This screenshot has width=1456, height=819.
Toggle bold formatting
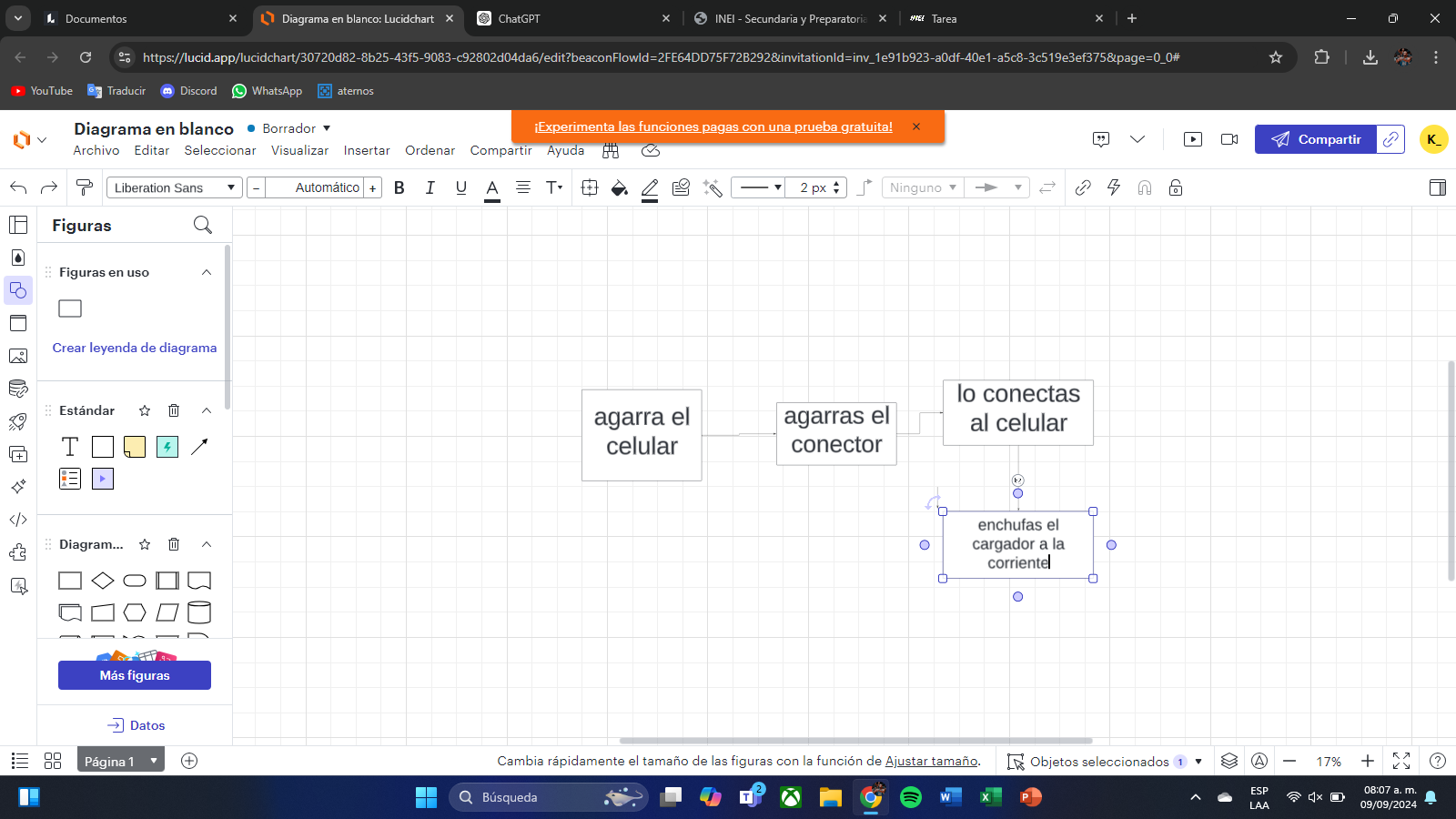click(399, 187)
